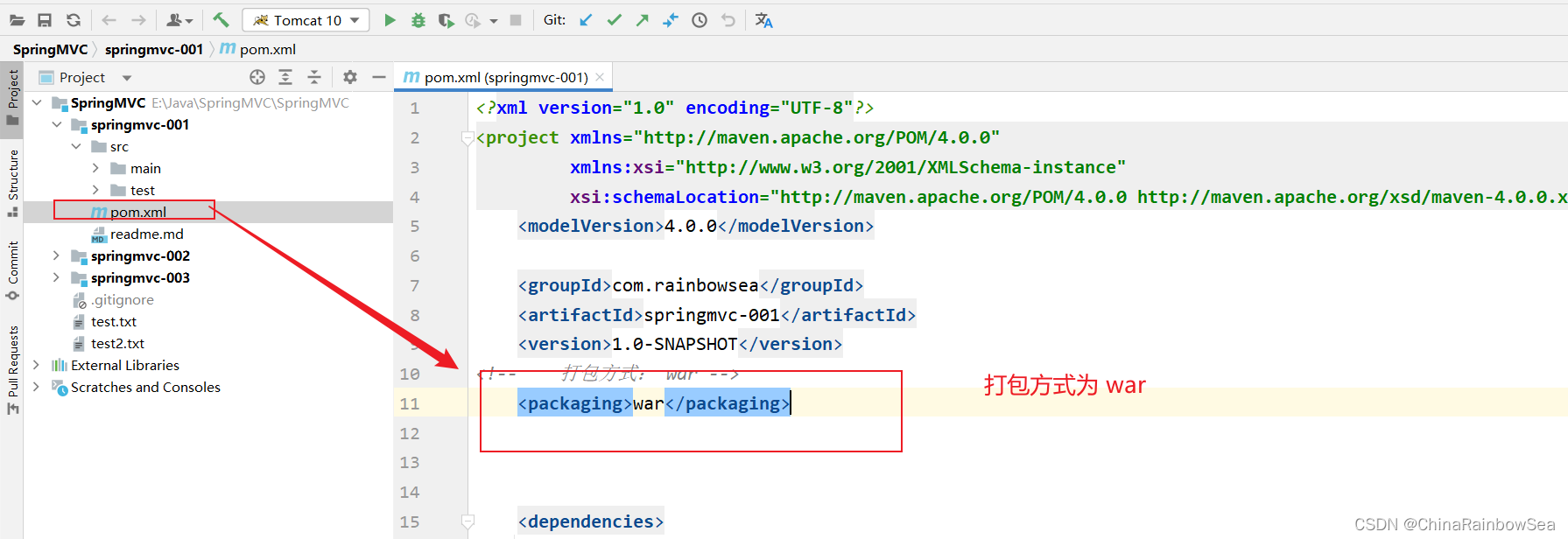This screenshot has width=1568, height=539.
Task: Select opened file target icon in Project panel
Action: coord(257,77)
